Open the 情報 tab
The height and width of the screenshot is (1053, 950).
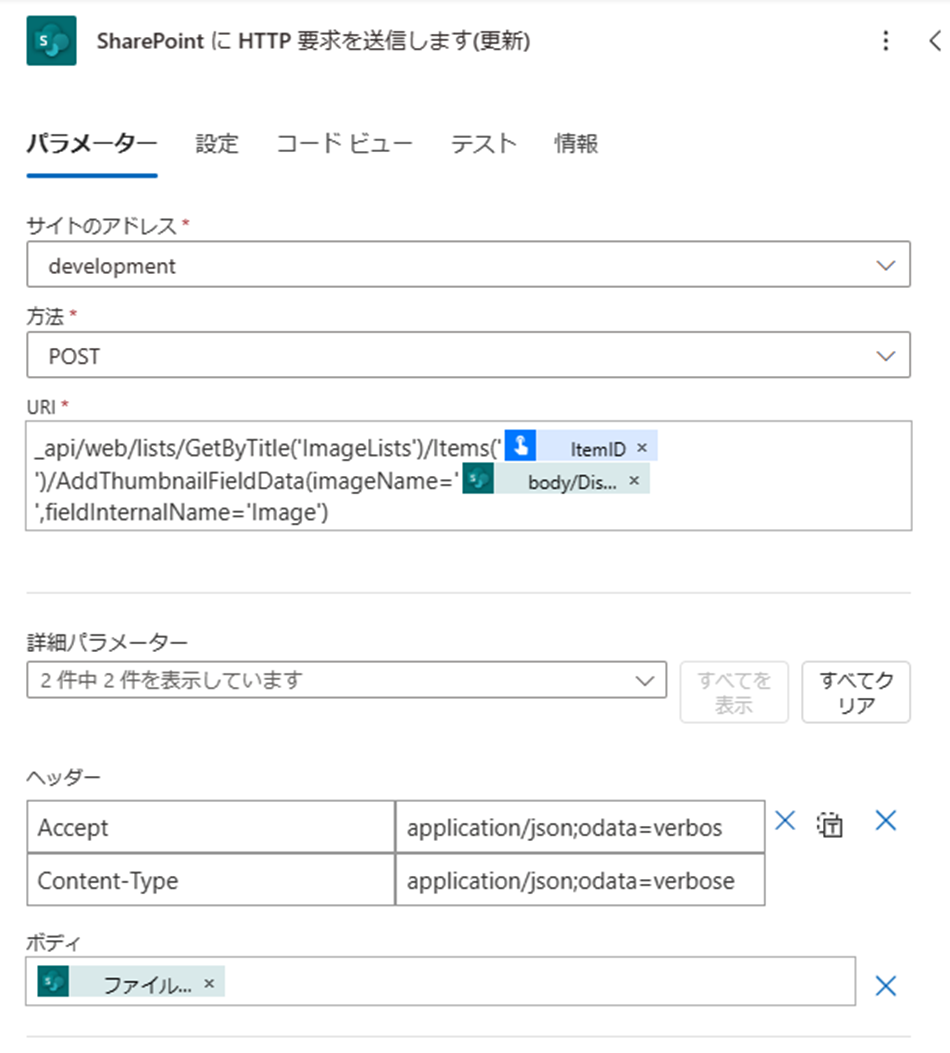tap(573, 144)
